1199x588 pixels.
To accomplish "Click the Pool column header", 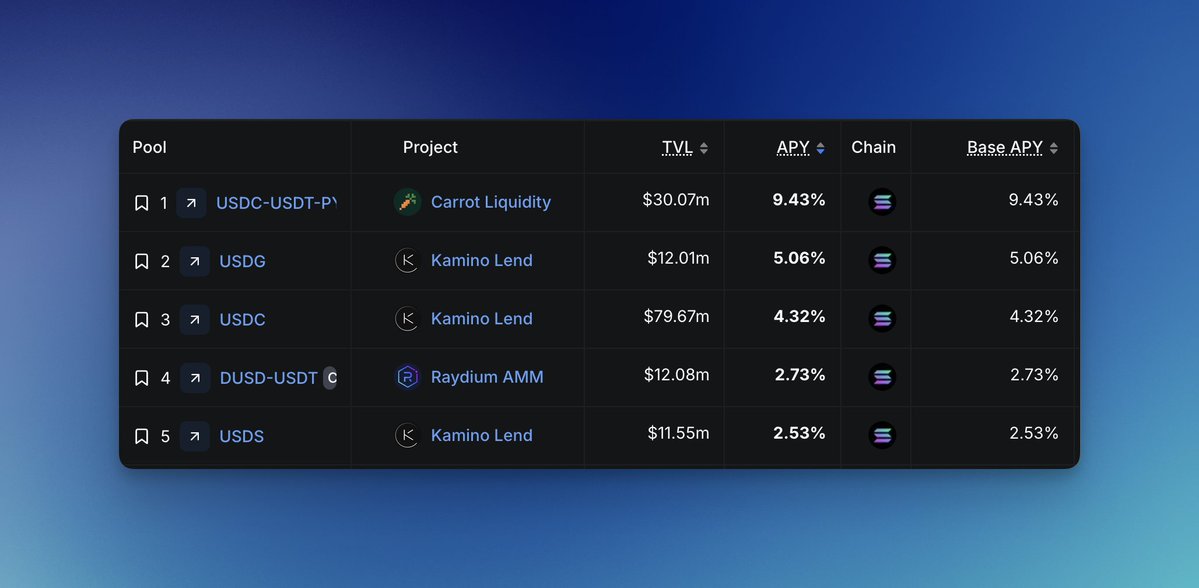I will click(149, 148).
